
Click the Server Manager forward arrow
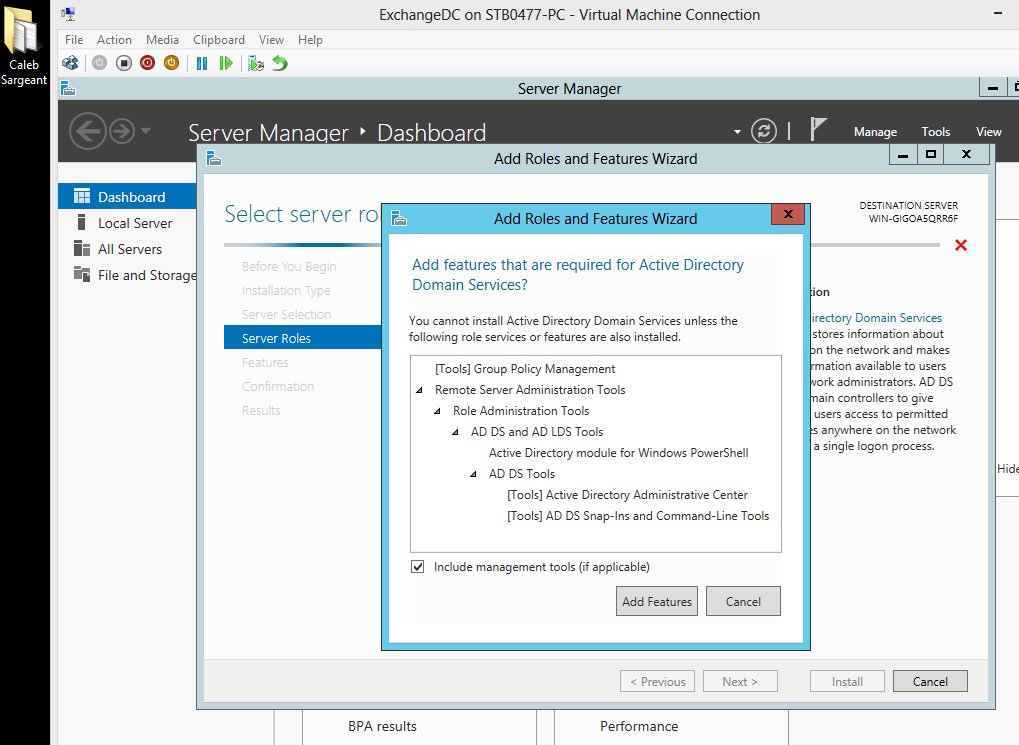click(122, 131)
